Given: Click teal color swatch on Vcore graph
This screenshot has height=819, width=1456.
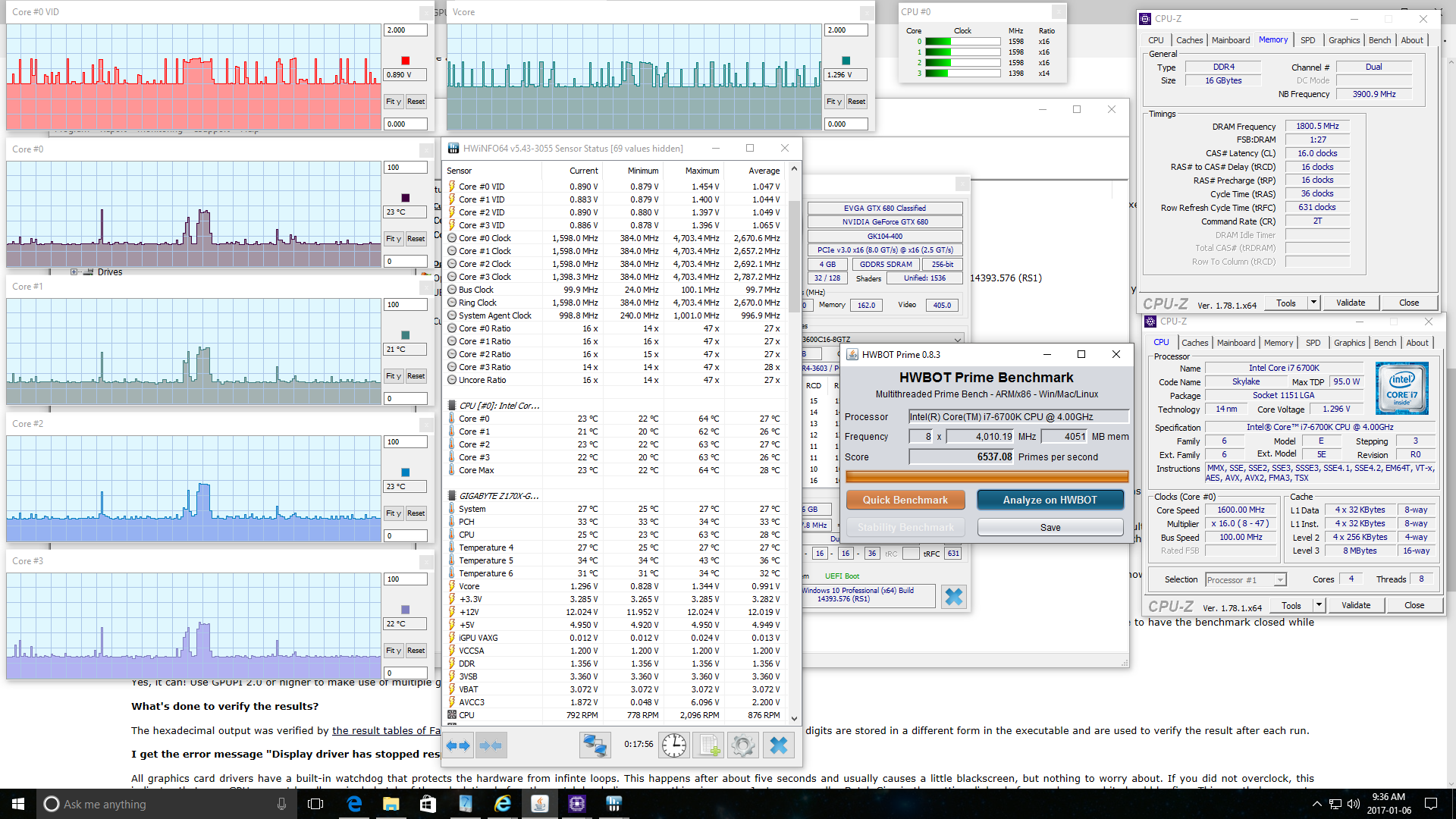Looking at the screenshot, I should point(846,61).
